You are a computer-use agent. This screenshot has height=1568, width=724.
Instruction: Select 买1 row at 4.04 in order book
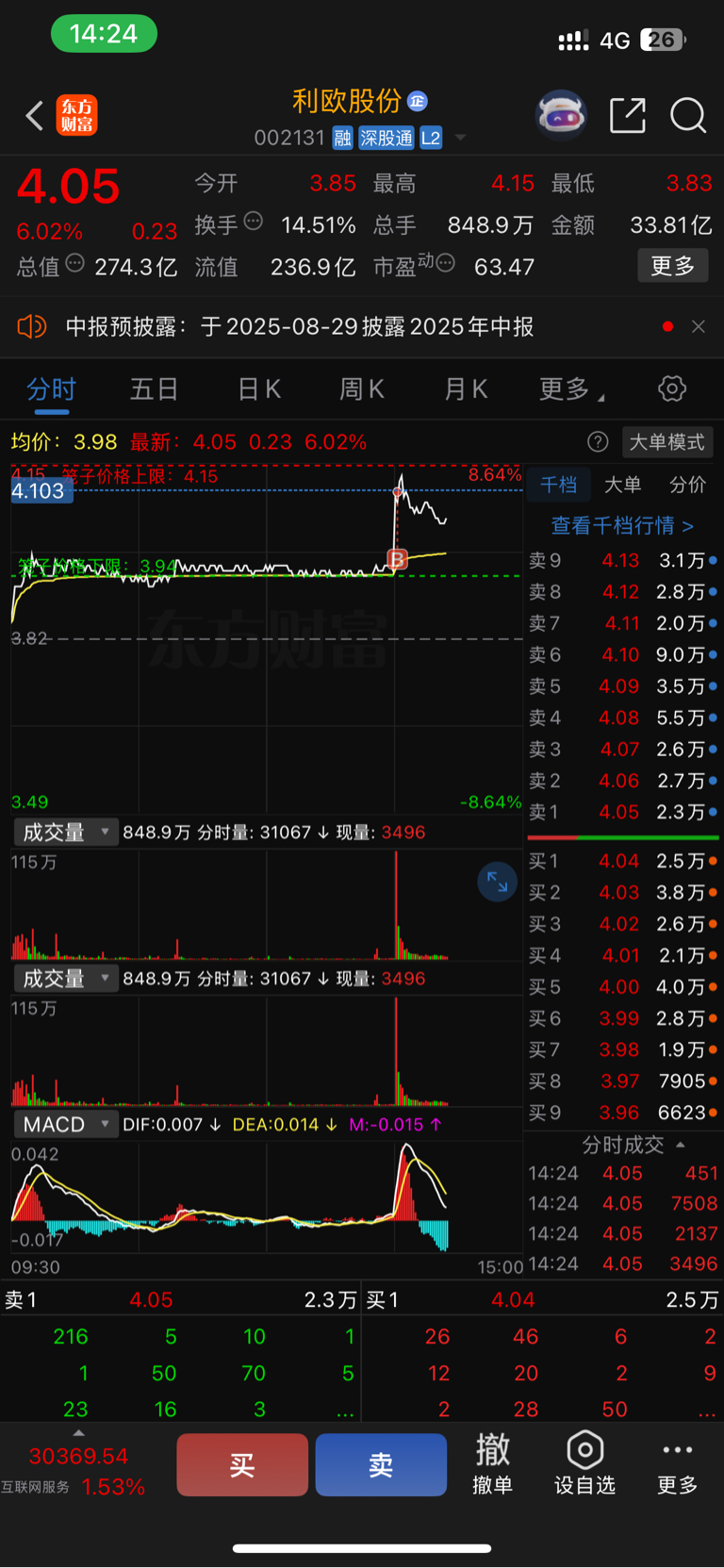tap(621, 861)
